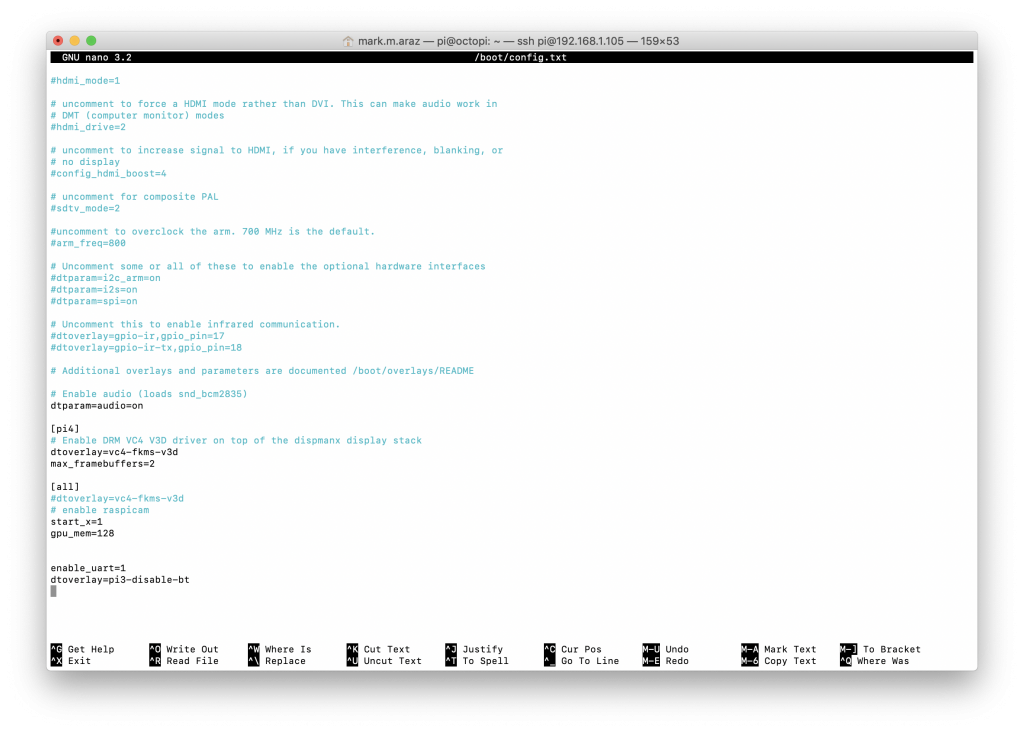This screenshot has width=1024, height=732.
Task: Click the GNU nano 3.2 header label
Action: (97, 57)
